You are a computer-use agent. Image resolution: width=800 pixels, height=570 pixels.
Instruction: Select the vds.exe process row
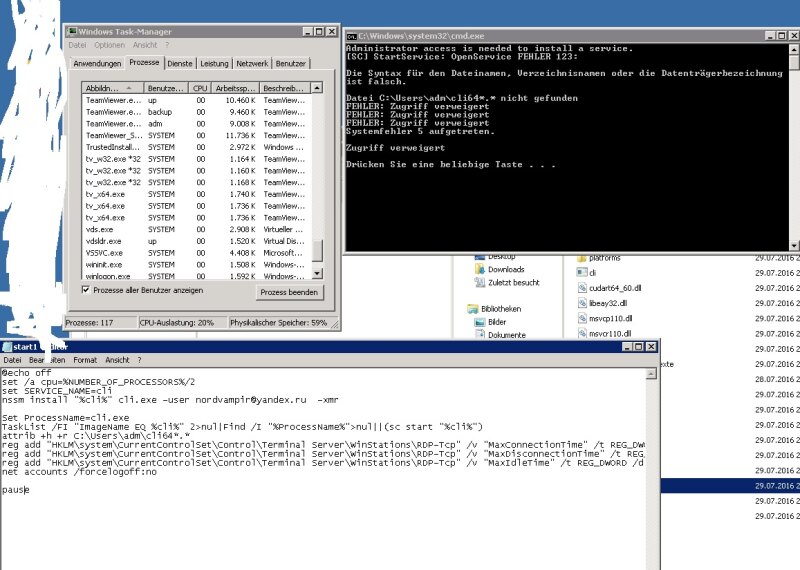coord(103,229)
